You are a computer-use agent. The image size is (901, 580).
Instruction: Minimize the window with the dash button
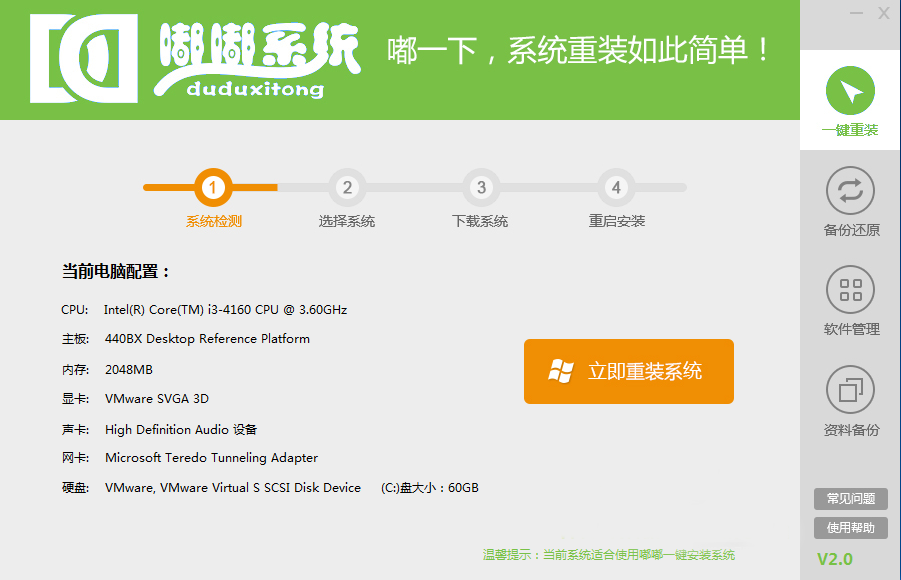click(x=857, y=13)
